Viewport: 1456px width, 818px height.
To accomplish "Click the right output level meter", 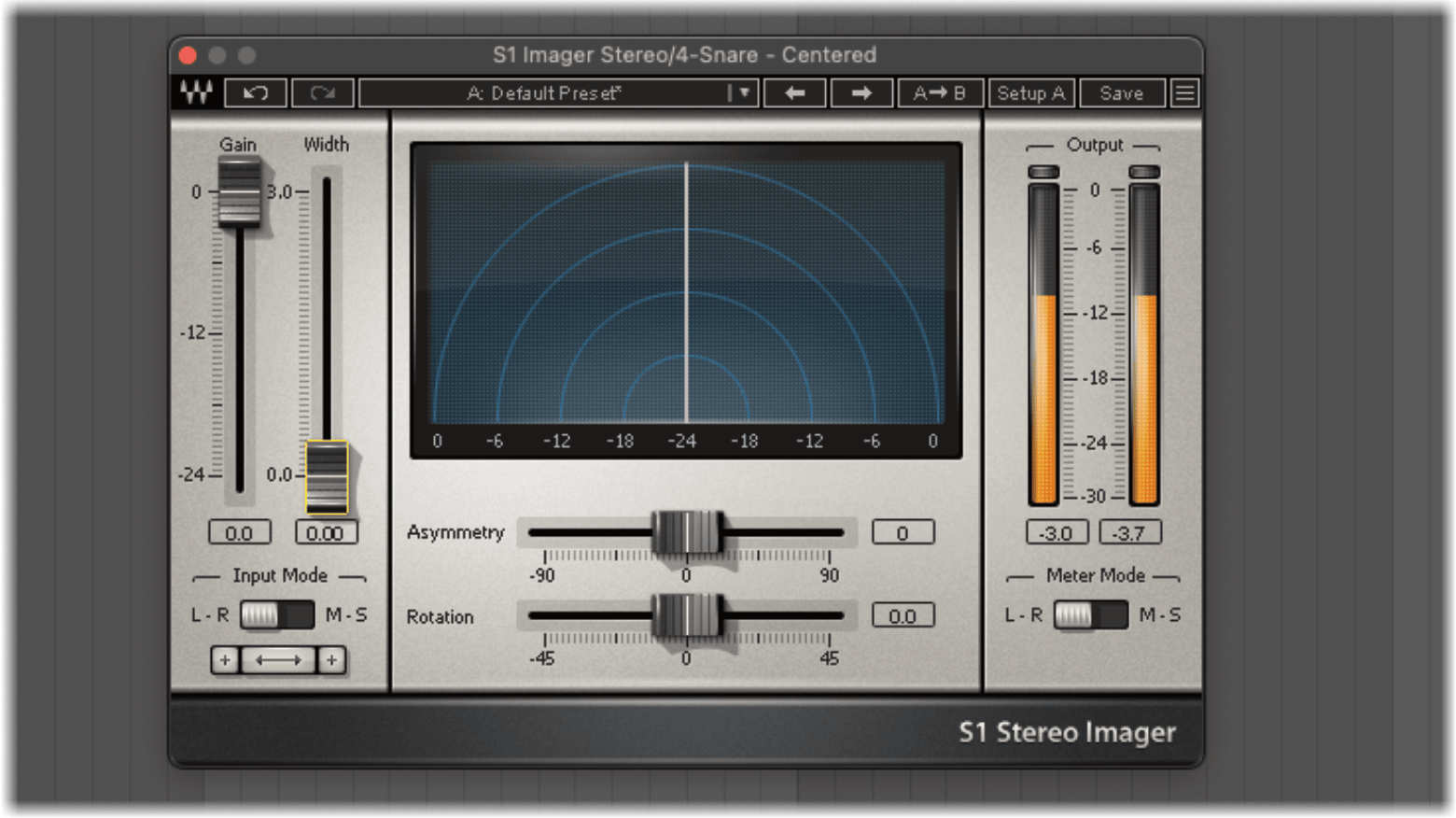I will coord(1144,345).
